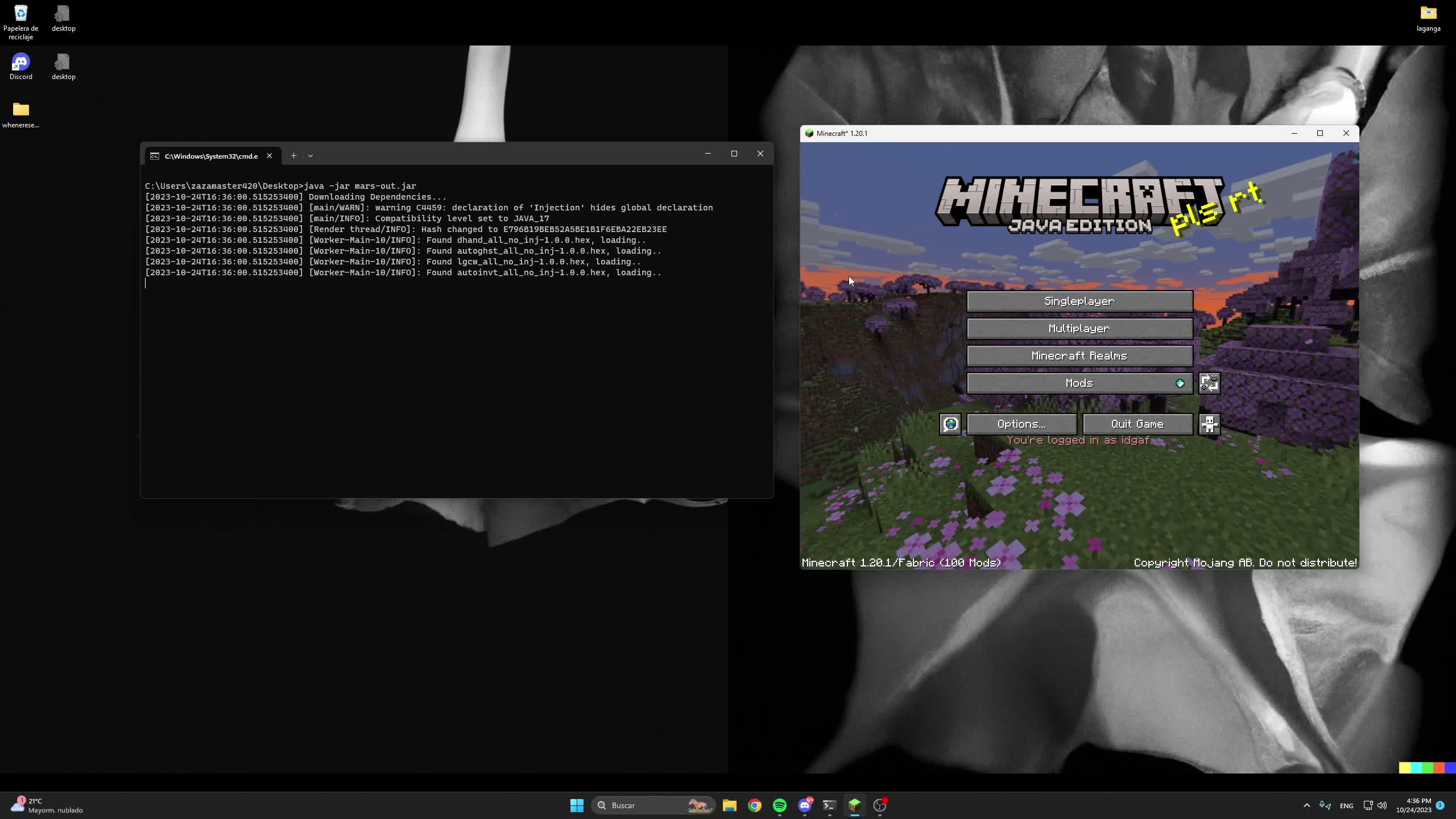The width and height of the screenshot is (1456, 819).
Task: Click the language globe icon button
Action: (950, 424)
